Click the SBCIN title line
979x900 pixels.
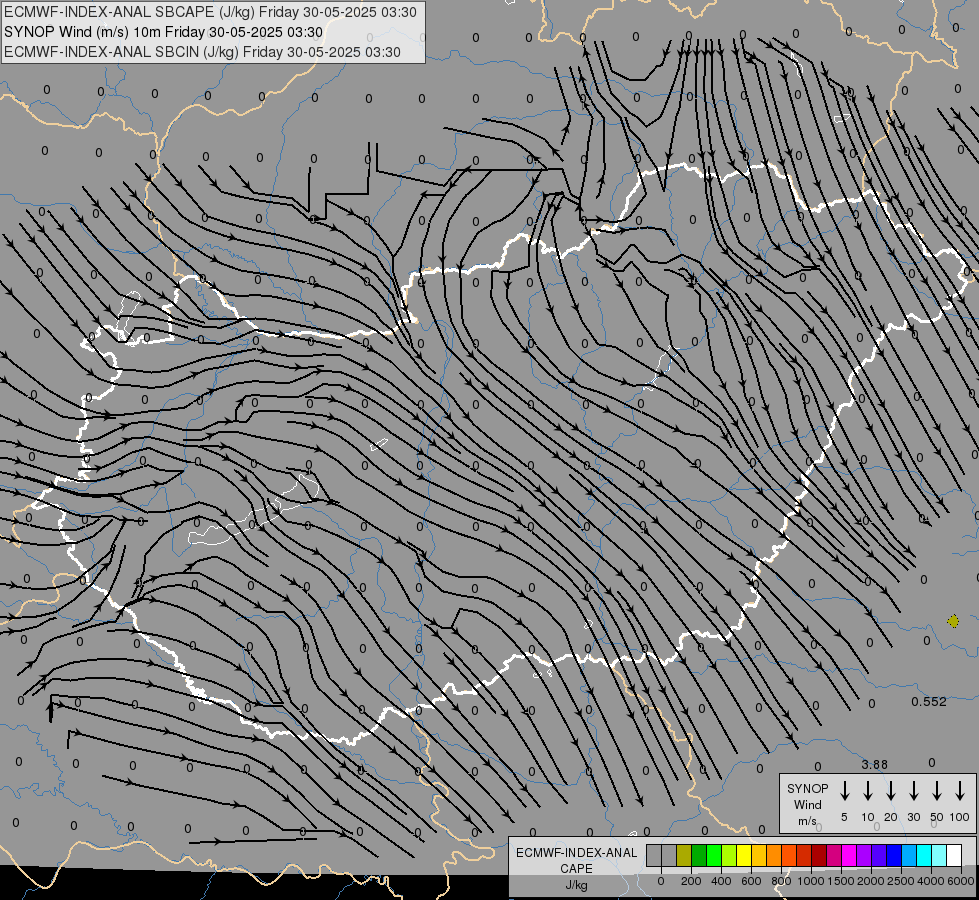(202, 52)
